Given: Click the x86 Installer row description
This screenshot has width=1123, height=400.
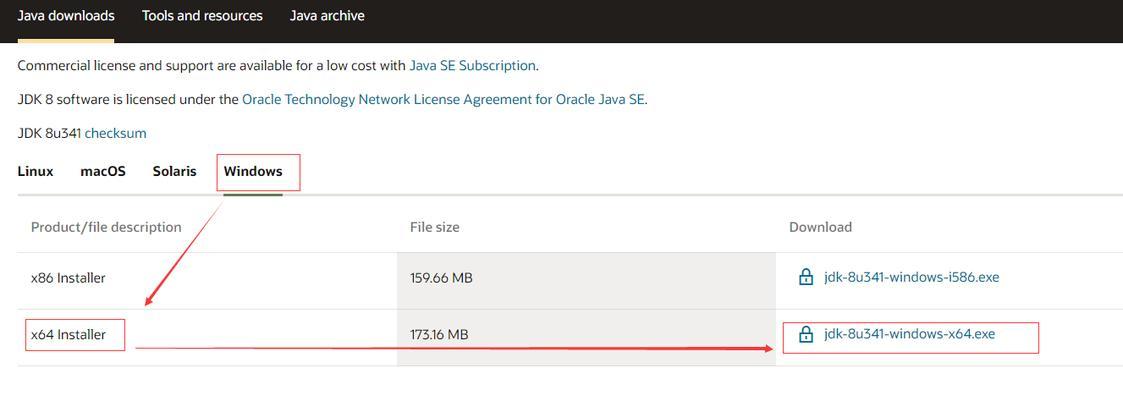Looking at the screenshot, I should coord(68,278).
